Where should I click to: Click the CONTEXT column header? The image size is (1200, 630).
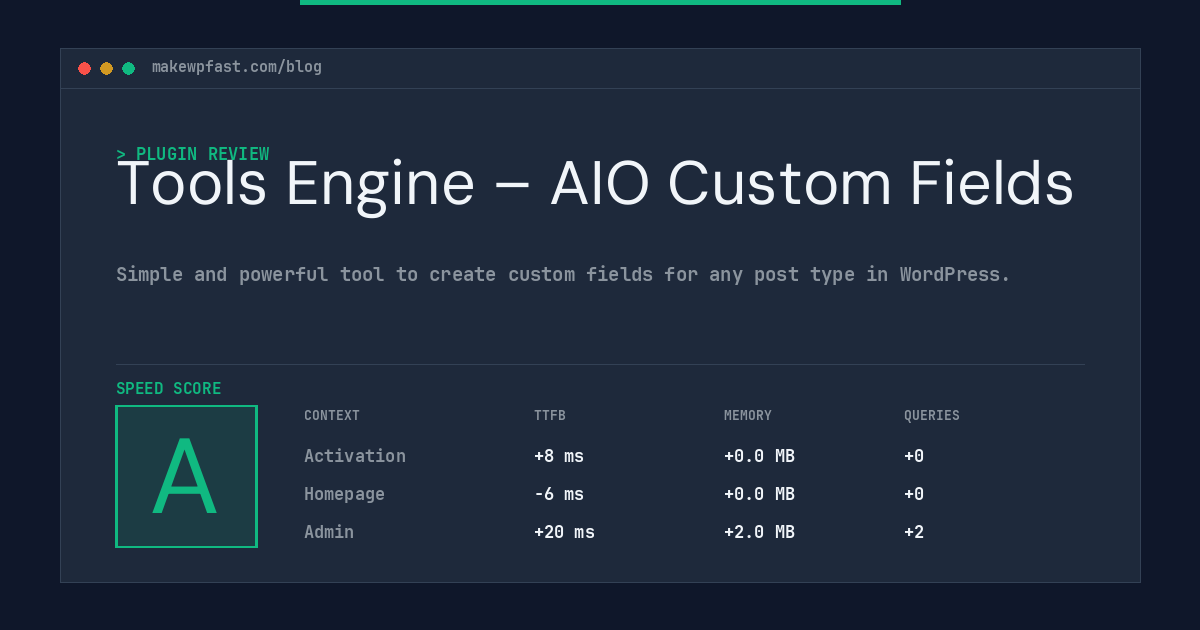[332, 415]
